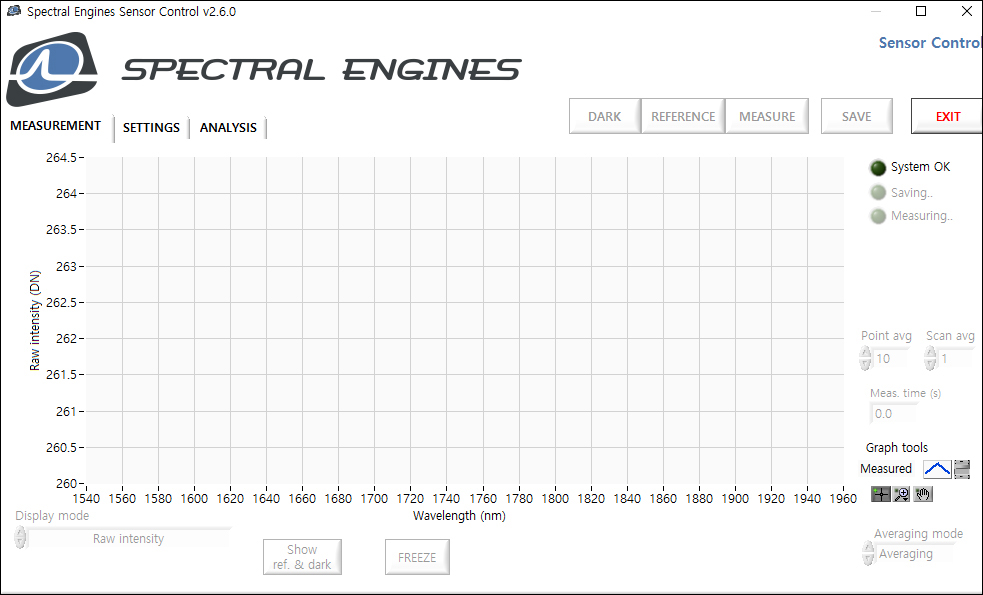Start a scan with the MEASURE button
This screenshot has height=595, width=983.
click(x=767, y=116)
